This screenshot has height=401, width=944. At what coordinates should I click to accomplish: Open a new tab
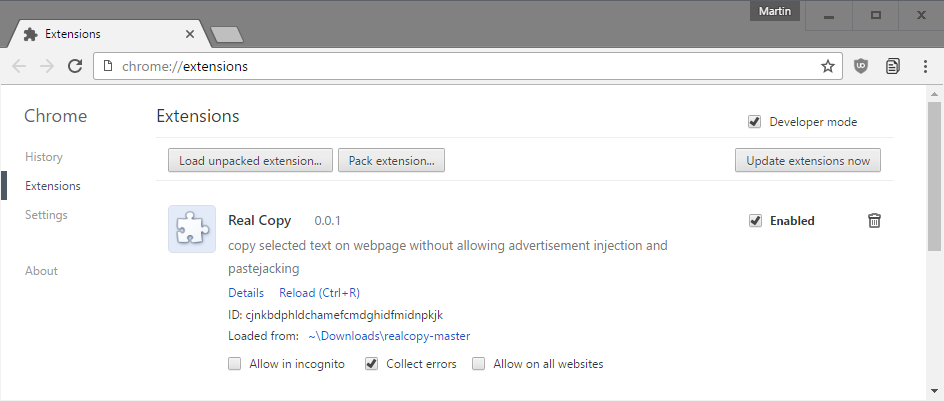[x=228, y=34]
